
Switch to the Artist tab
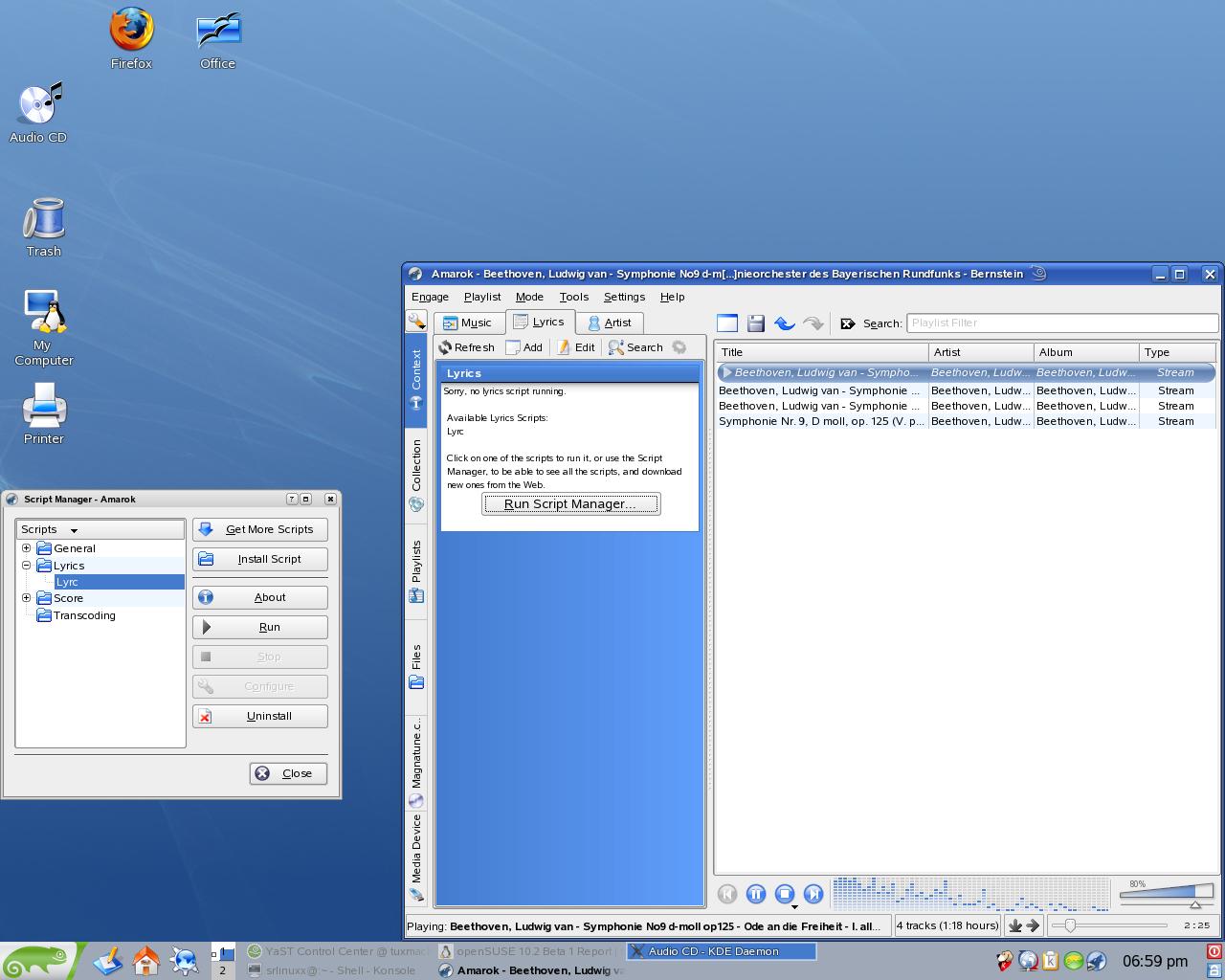click(610, 323)
